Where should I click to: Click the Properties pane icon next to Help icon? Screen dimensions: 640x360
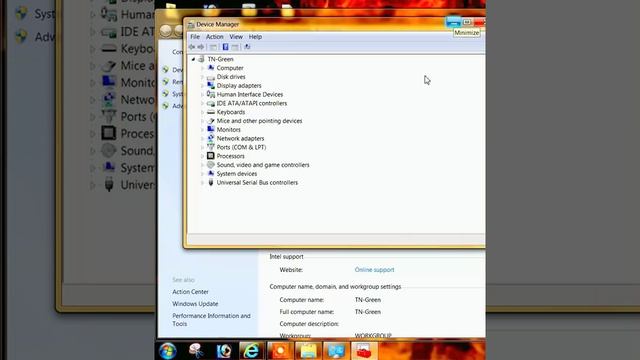(x=235, y=47)
